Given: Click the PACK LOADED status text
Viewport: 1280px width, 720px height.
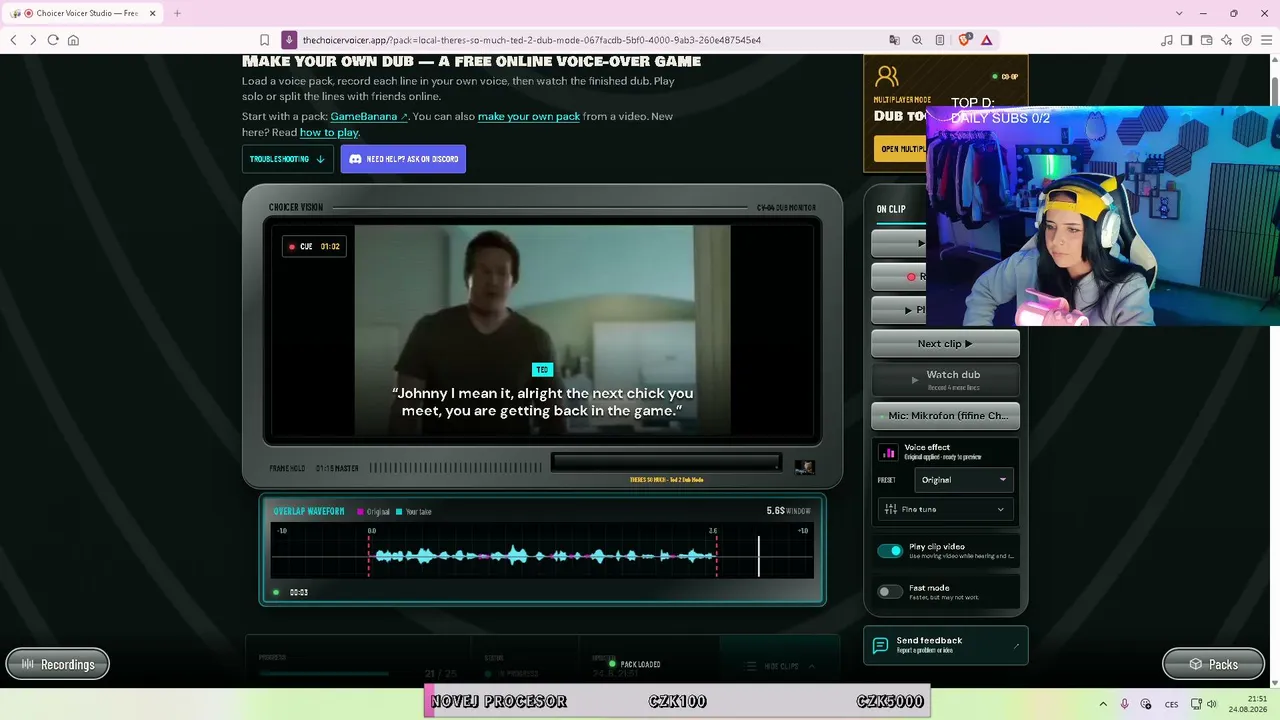Looking at the screenshot, I should 640,664.
